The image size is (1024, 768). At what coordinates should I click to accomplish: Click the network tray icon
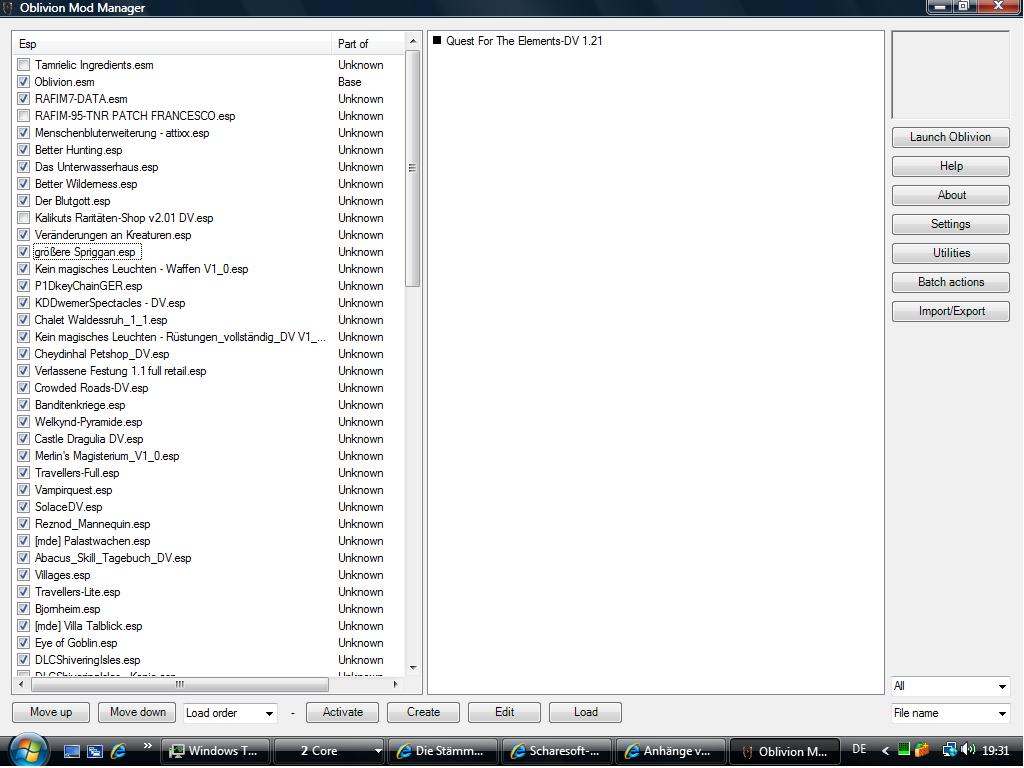point(948,750)
